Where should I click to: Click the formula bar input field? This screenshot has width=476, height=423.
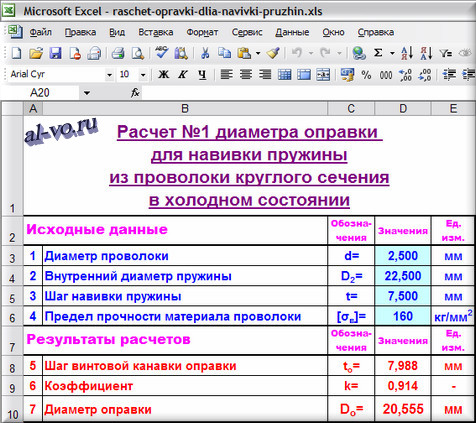point(308,93)
